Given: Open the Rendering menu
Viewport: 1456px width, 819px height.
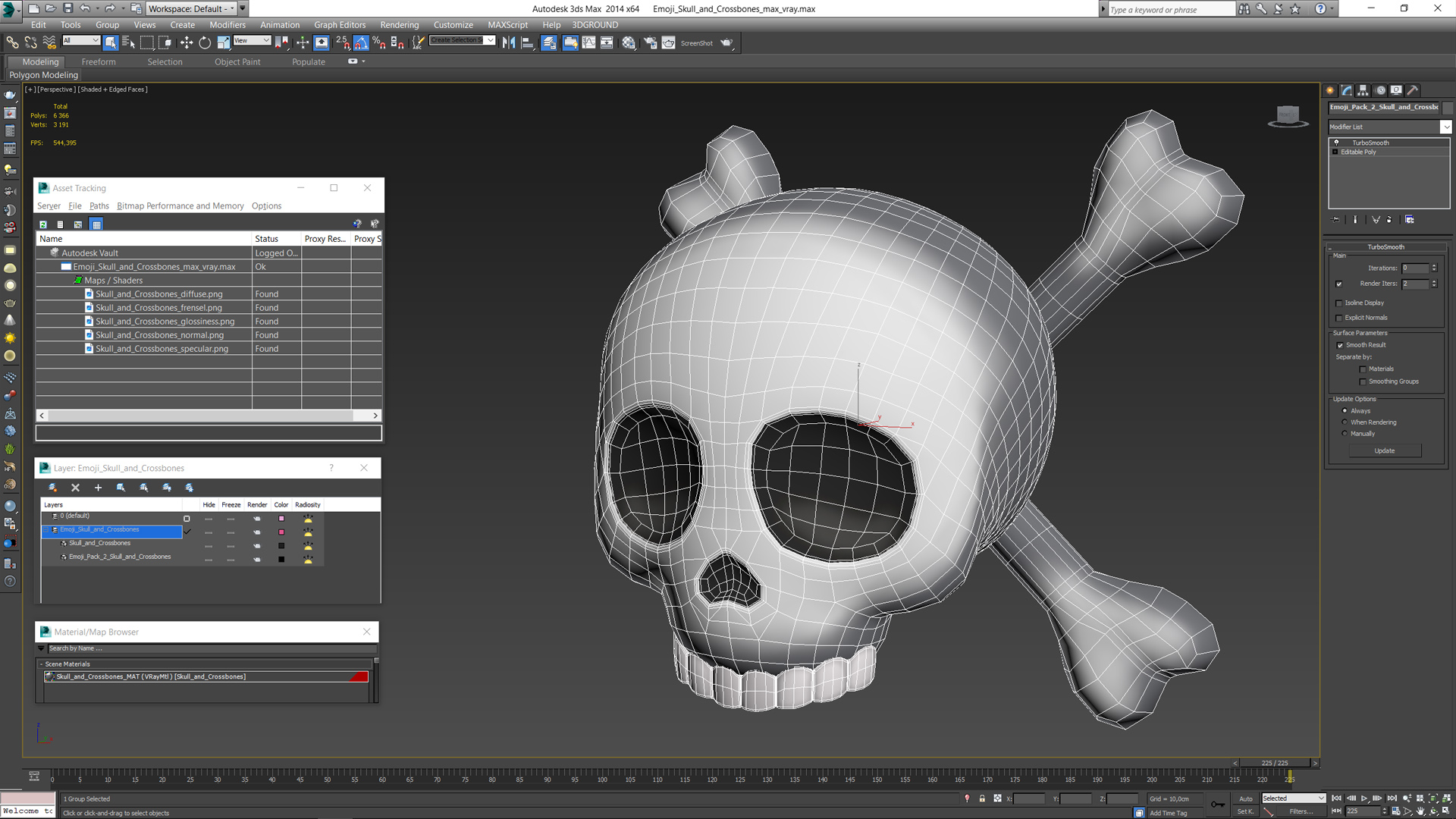Looking at the screenshot, I should [x=399, y=24].
